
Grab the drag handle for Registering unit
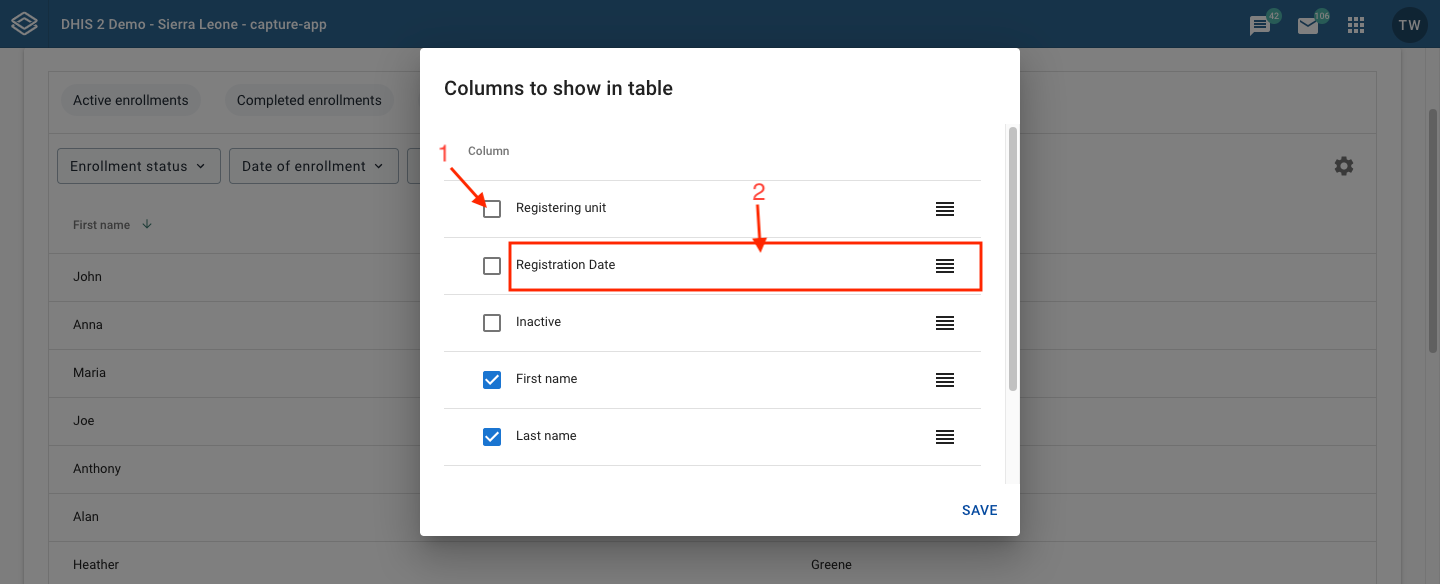(945, 209)
